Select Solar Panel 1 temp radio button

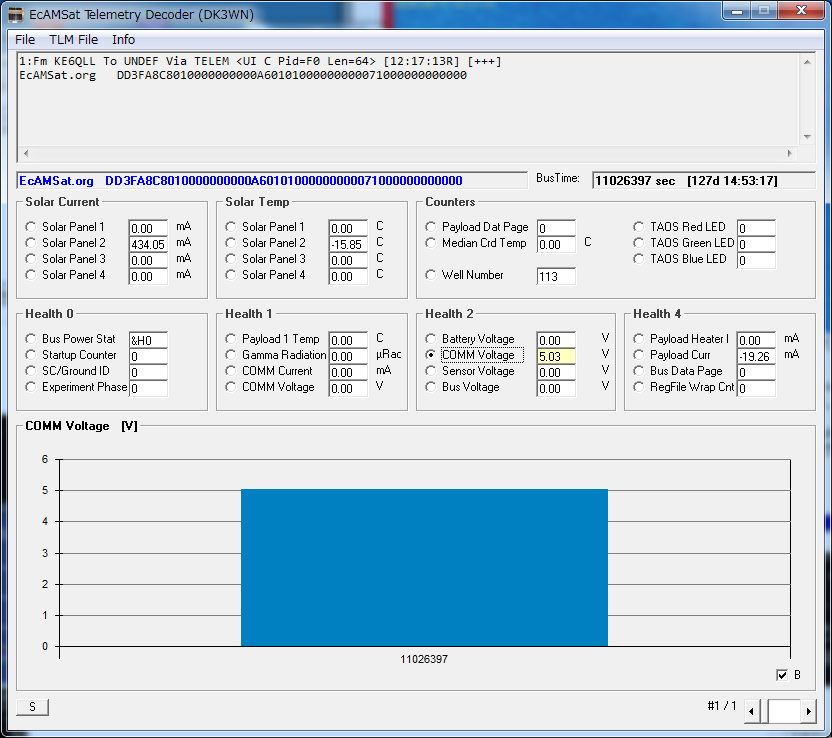[231, 227]
